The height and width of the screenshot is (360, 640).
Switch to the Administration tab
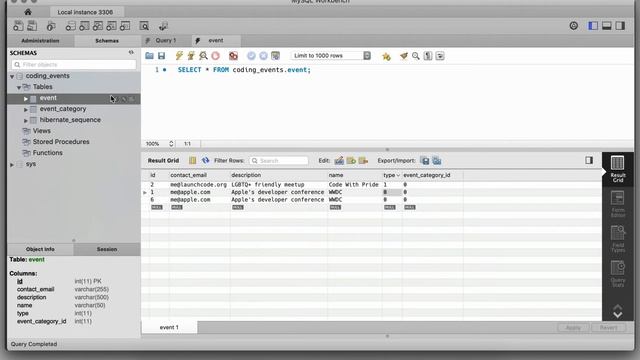pos(40,41)
